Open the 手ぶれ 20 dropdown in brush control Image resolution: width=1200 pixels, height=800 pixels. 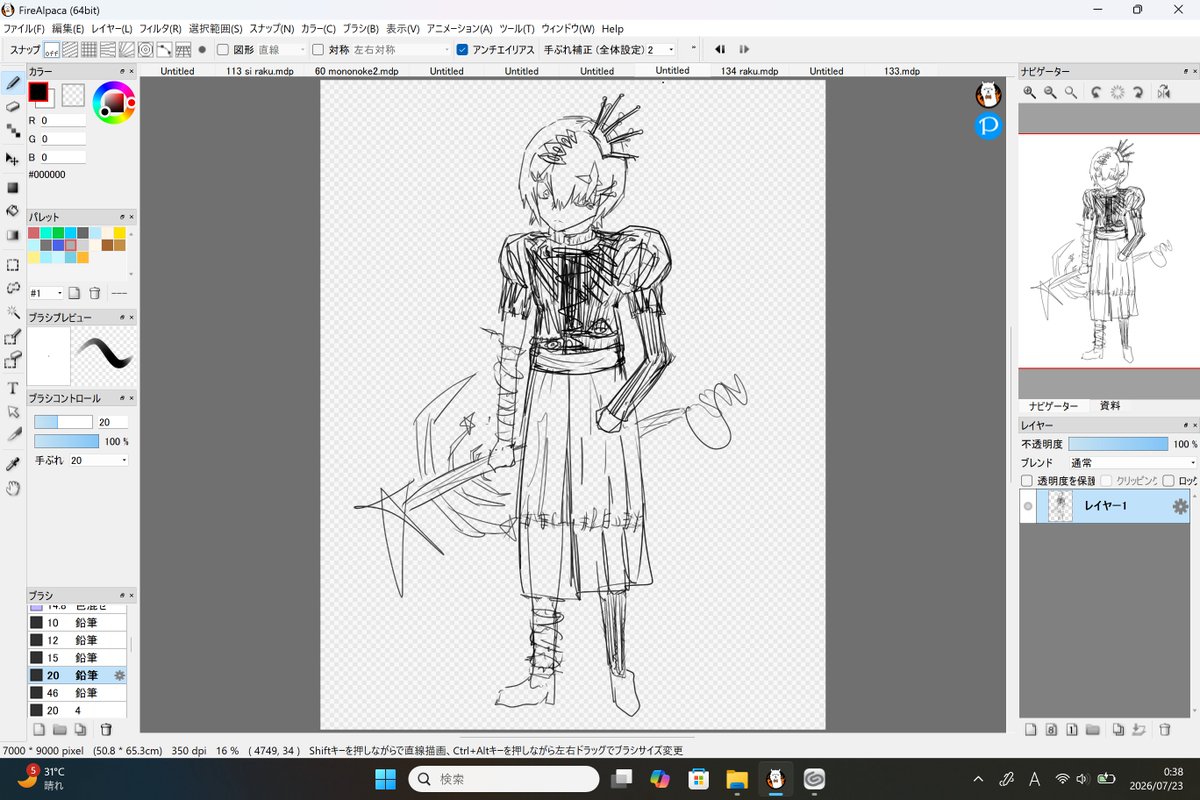[x=98, y=460]
